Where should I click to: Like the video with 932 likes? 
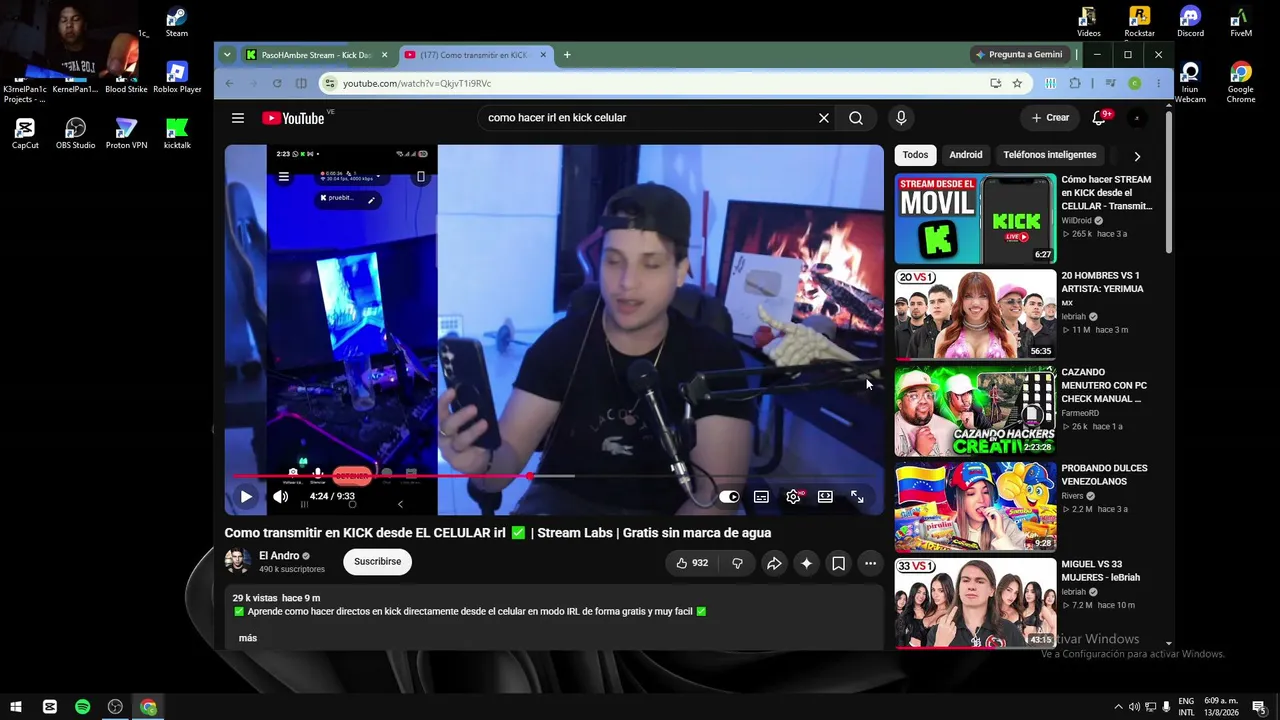tap(692, 563)
